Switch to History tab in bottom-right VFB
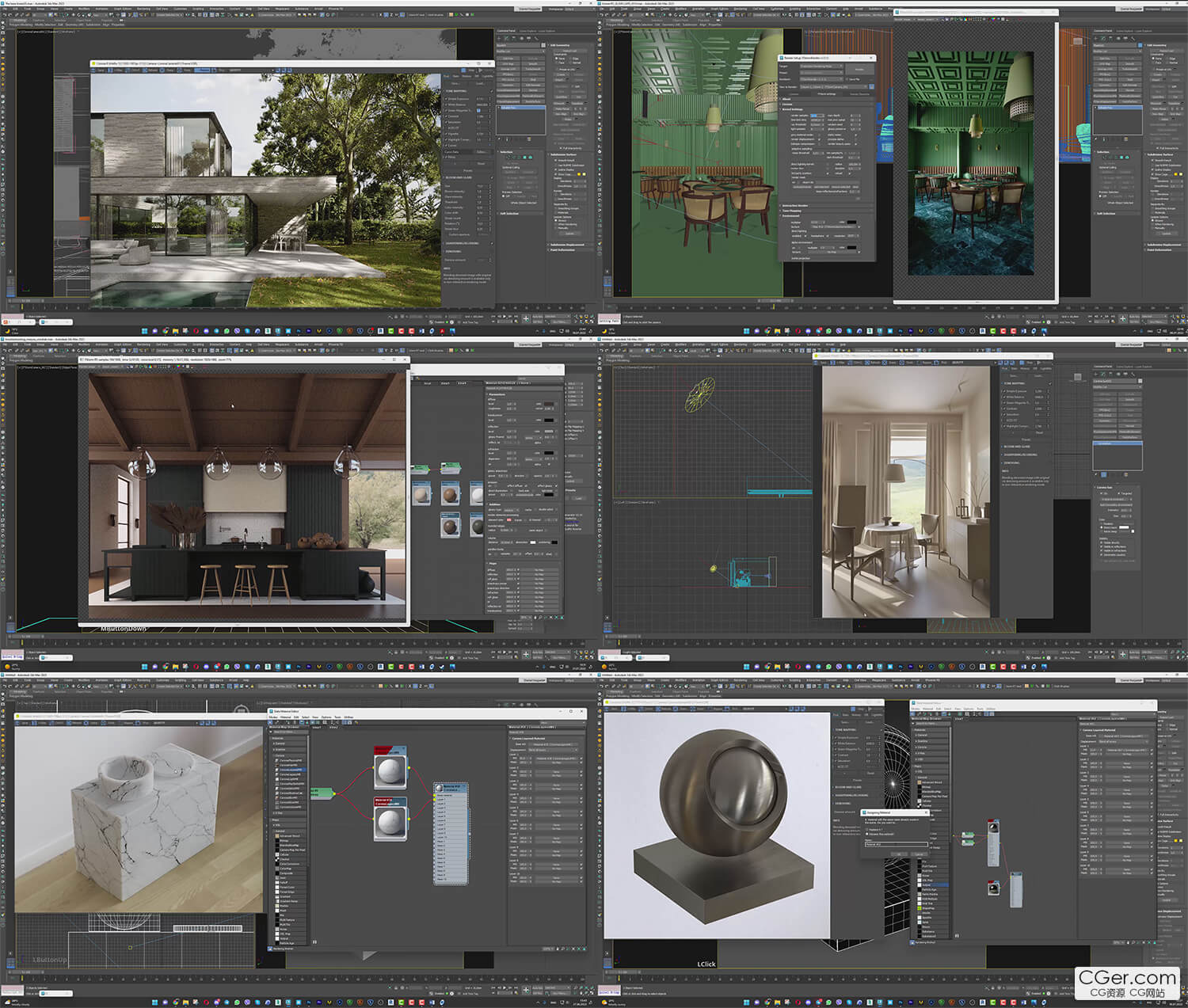This screenshot has width=1188, height=1008. click(x=856, y=715)
